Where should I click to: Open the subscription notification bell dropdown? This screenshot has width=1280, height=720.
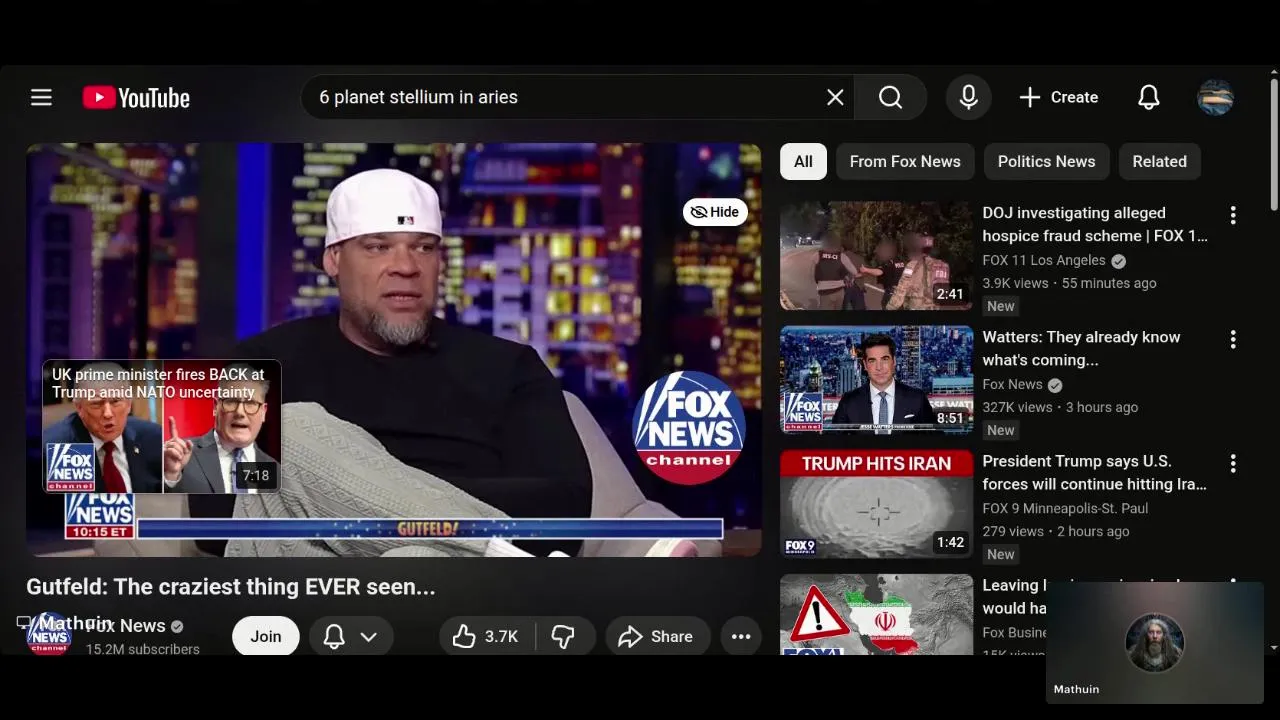click(x=350, y=636)
